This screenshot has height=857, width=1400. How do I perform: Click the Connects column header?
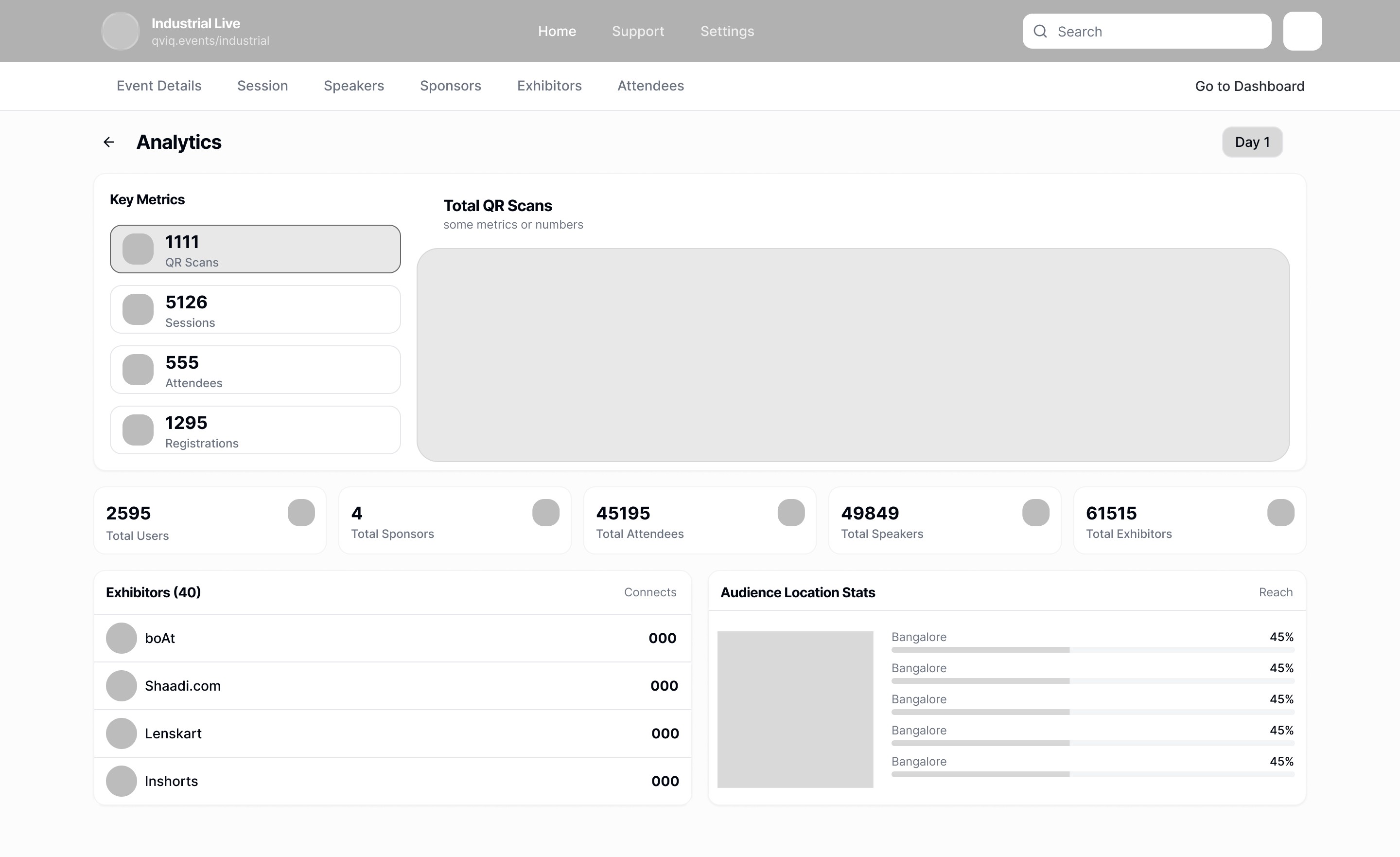pos(649,592)
